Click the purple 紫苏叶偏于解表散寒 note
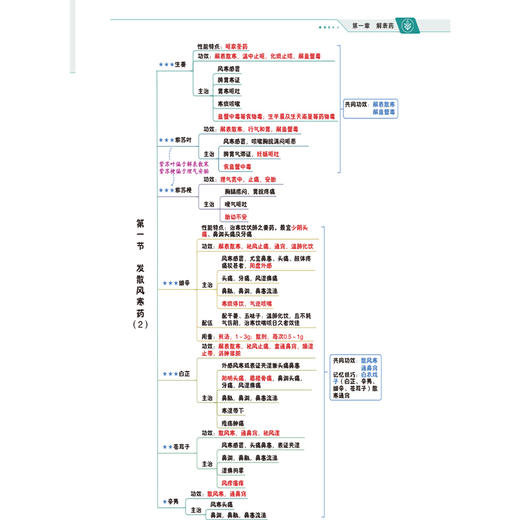Viewport: 520px width, 520px height. pyautogui.click(x=184, y=164)
